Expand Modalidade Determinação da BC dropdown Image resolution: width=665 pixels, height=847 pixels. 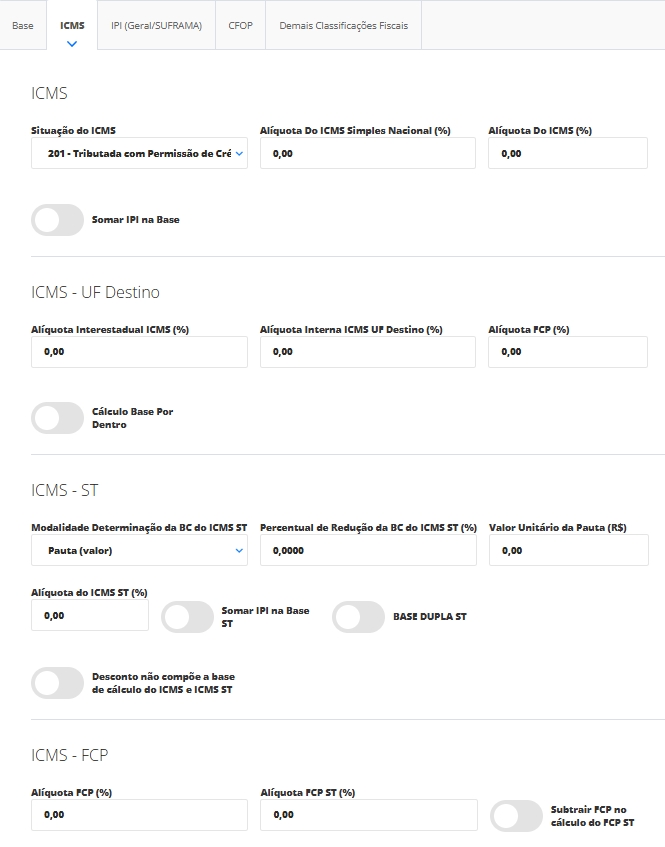tap(139, 550)
